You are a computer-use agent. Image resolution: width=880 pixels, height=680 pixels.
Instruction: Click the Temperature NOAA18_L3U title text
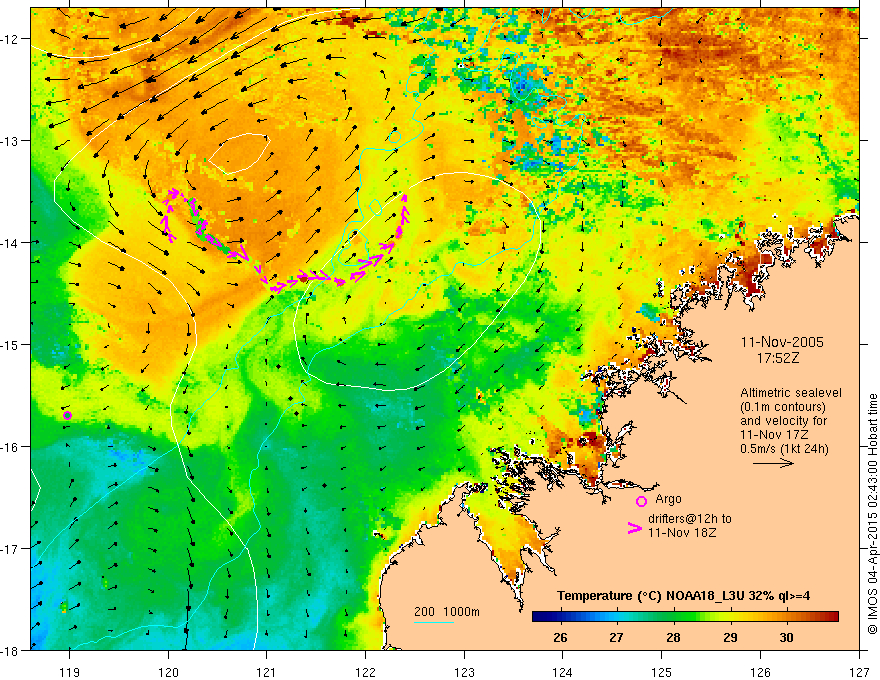coord(683,596)
